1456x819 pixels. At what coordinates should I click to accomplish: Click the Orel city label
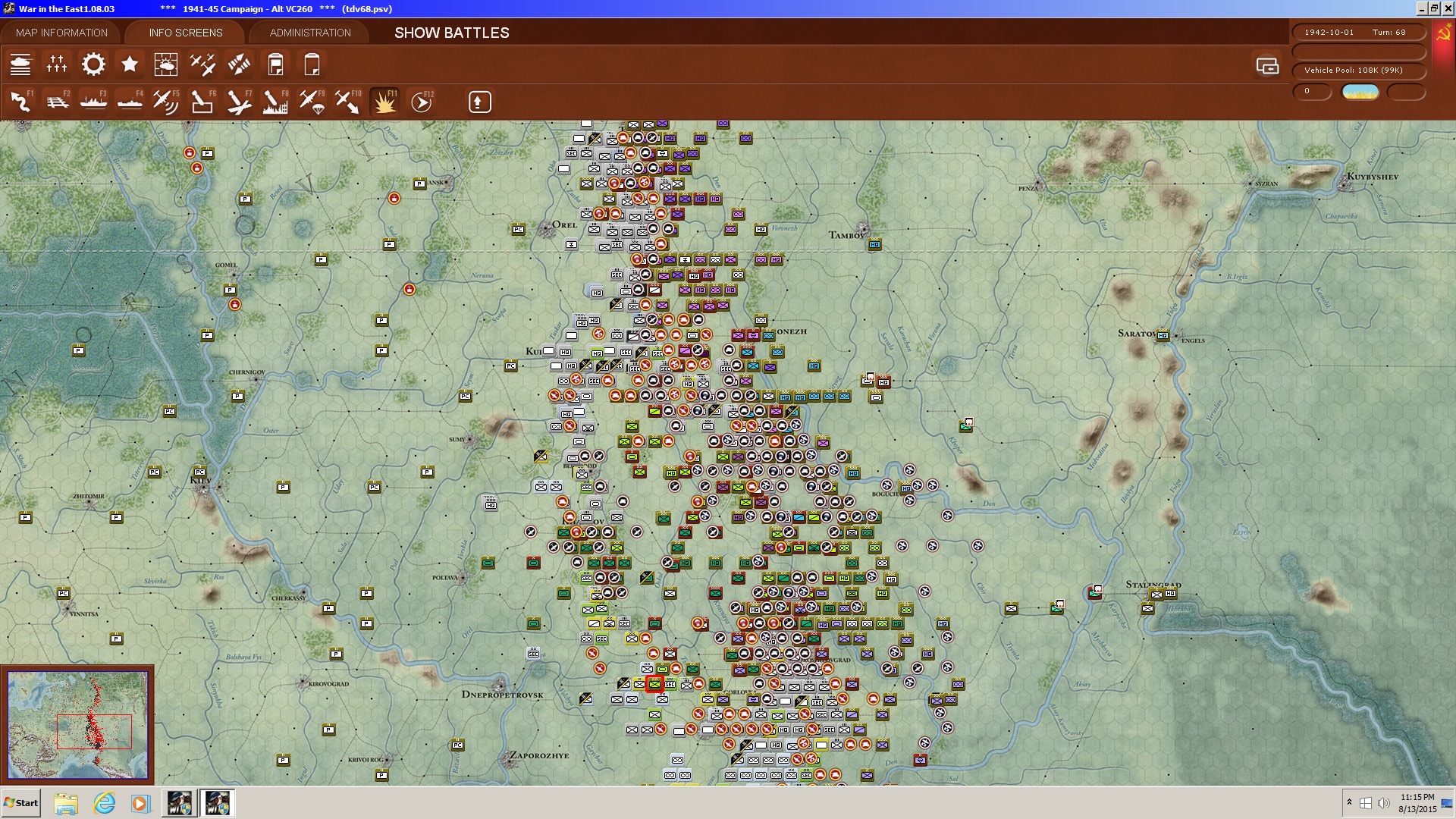(564, 224)
